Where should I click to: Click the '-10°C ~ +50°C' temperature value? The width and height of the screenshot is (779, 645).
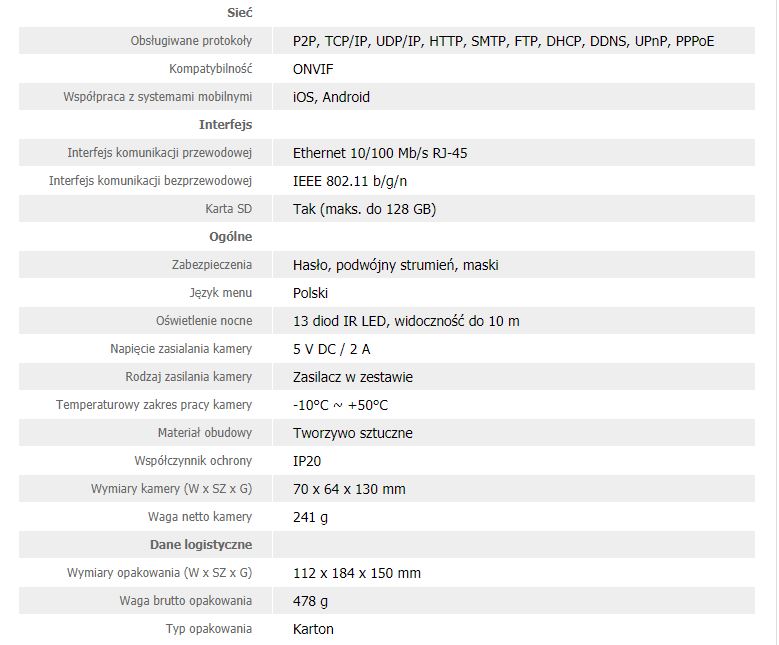pyautogui.click(x=340, y=405)
